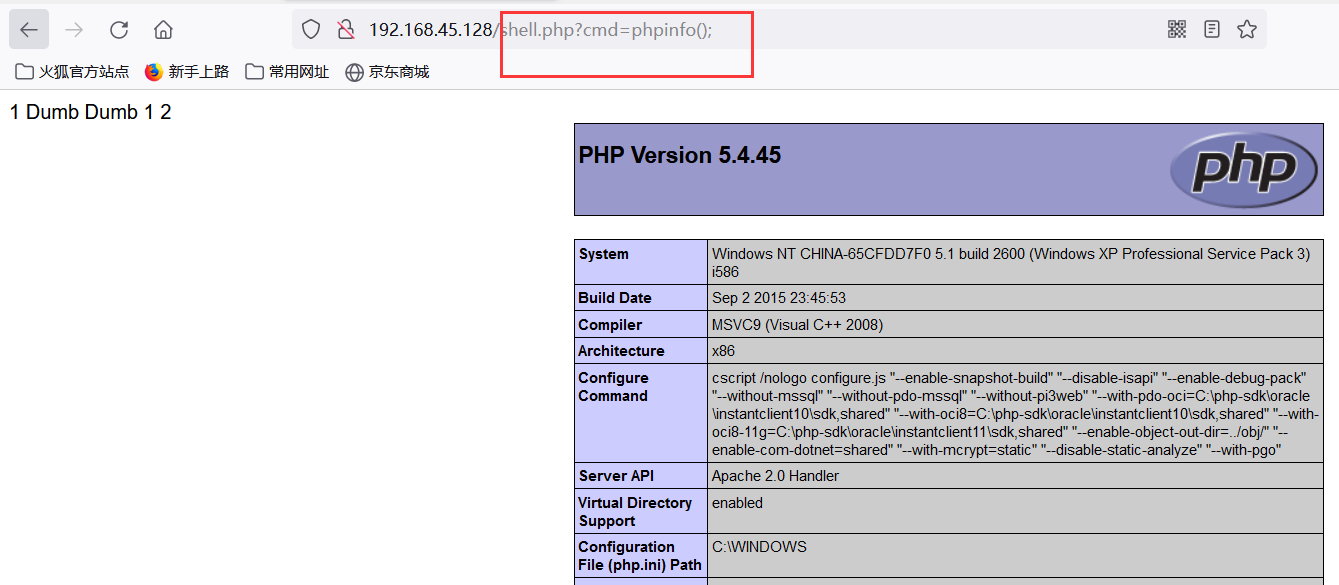1339x585 pixels.
Task: Select the Apache 2.0 Handler value
Action: coord(775,476)
